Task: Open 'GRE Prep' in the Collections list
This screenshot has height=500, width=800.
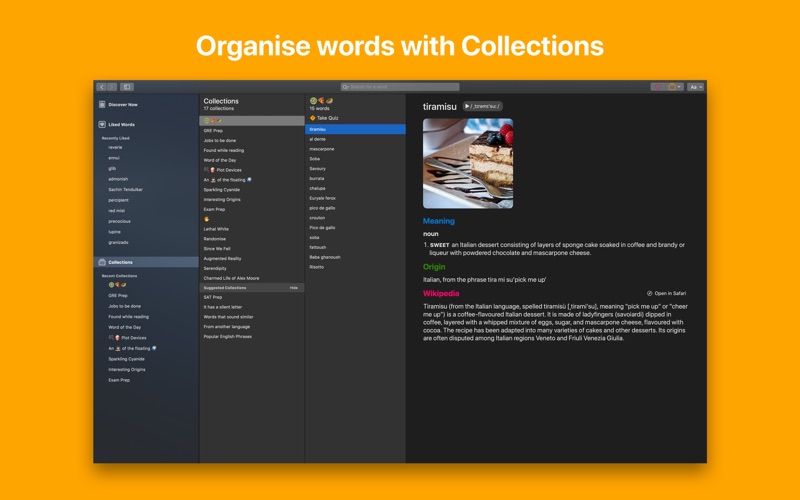Action: [x=213, y=131]
